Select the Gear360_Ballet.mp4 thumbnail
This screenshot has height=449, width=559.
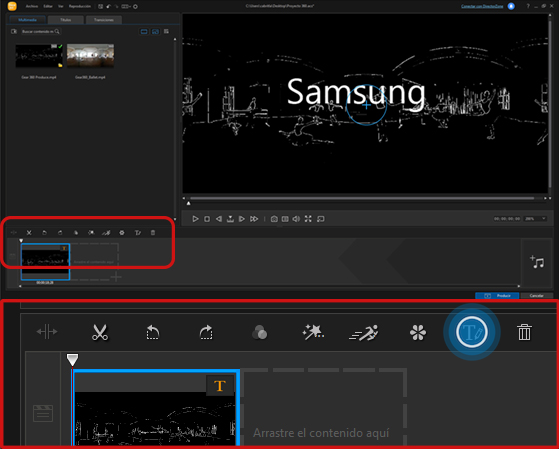(x=91, y=56)
